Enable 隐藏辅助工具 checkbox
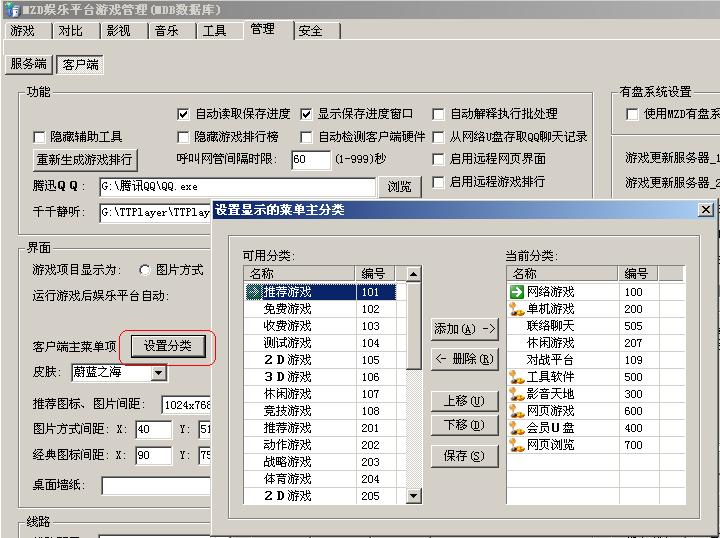 click(40, 137)
